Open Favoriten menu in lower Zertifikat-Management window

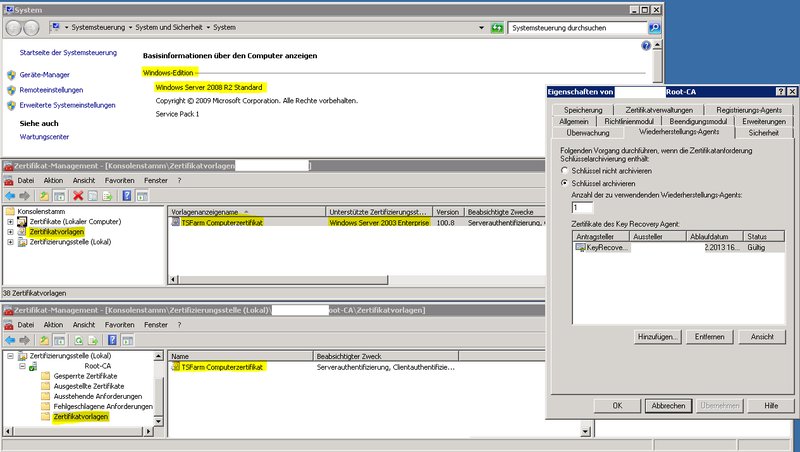[119, 325]
